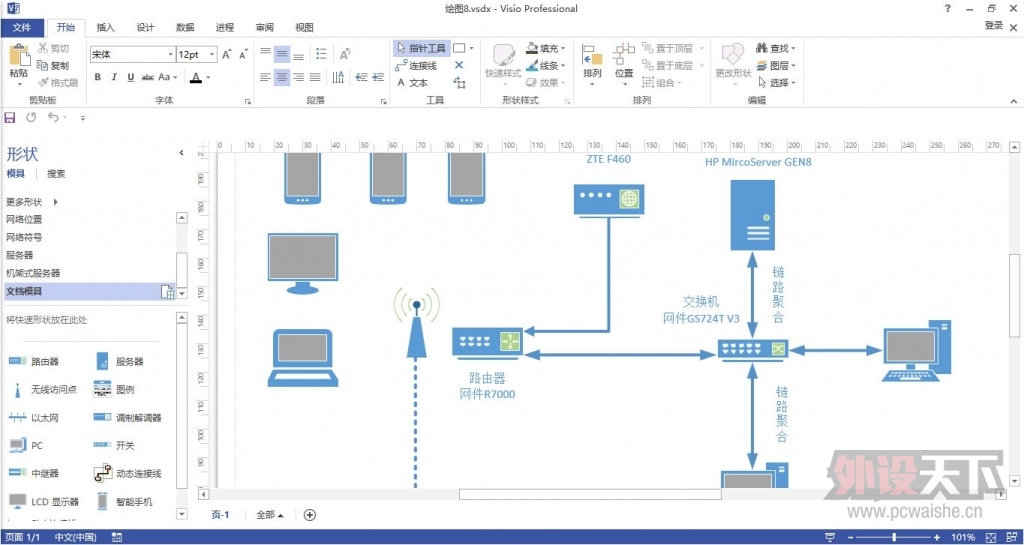Click the Paste (粘贴) icon
1024x545 pixels.
click(x=18, y=57)
